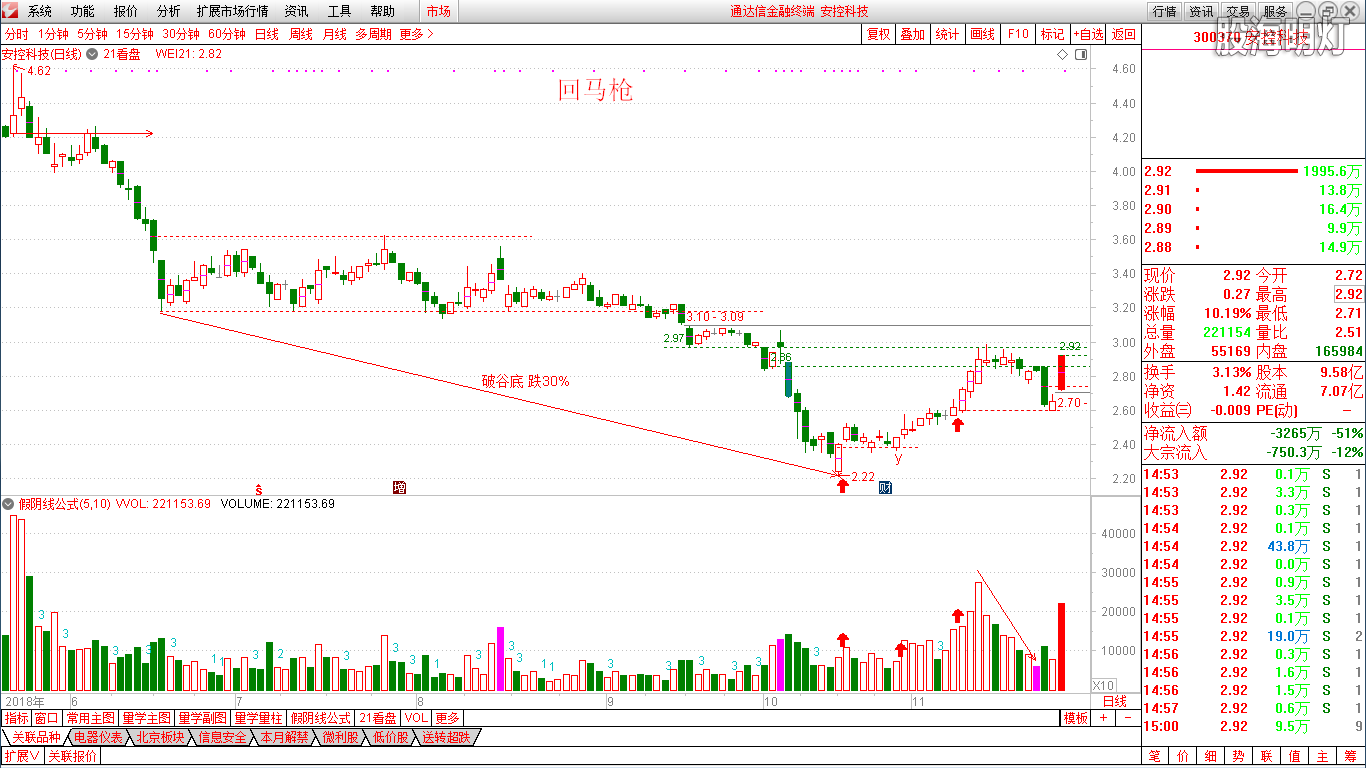Click the minus zoom-out button beside 模板

pos(1127,718)
